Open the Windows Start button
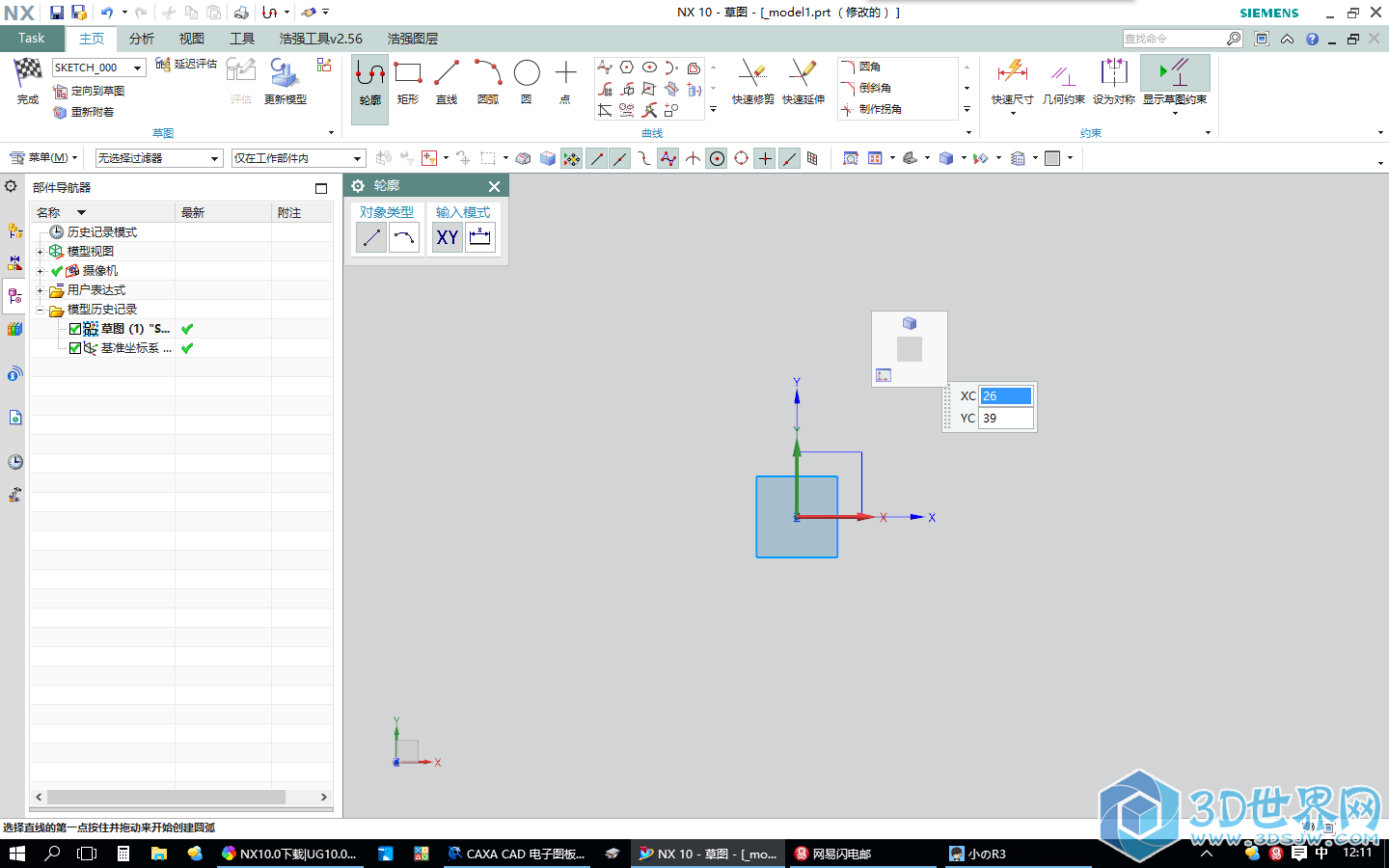Screen dimensions: 1389x868 pyautogui.click(x=17, y=854)
